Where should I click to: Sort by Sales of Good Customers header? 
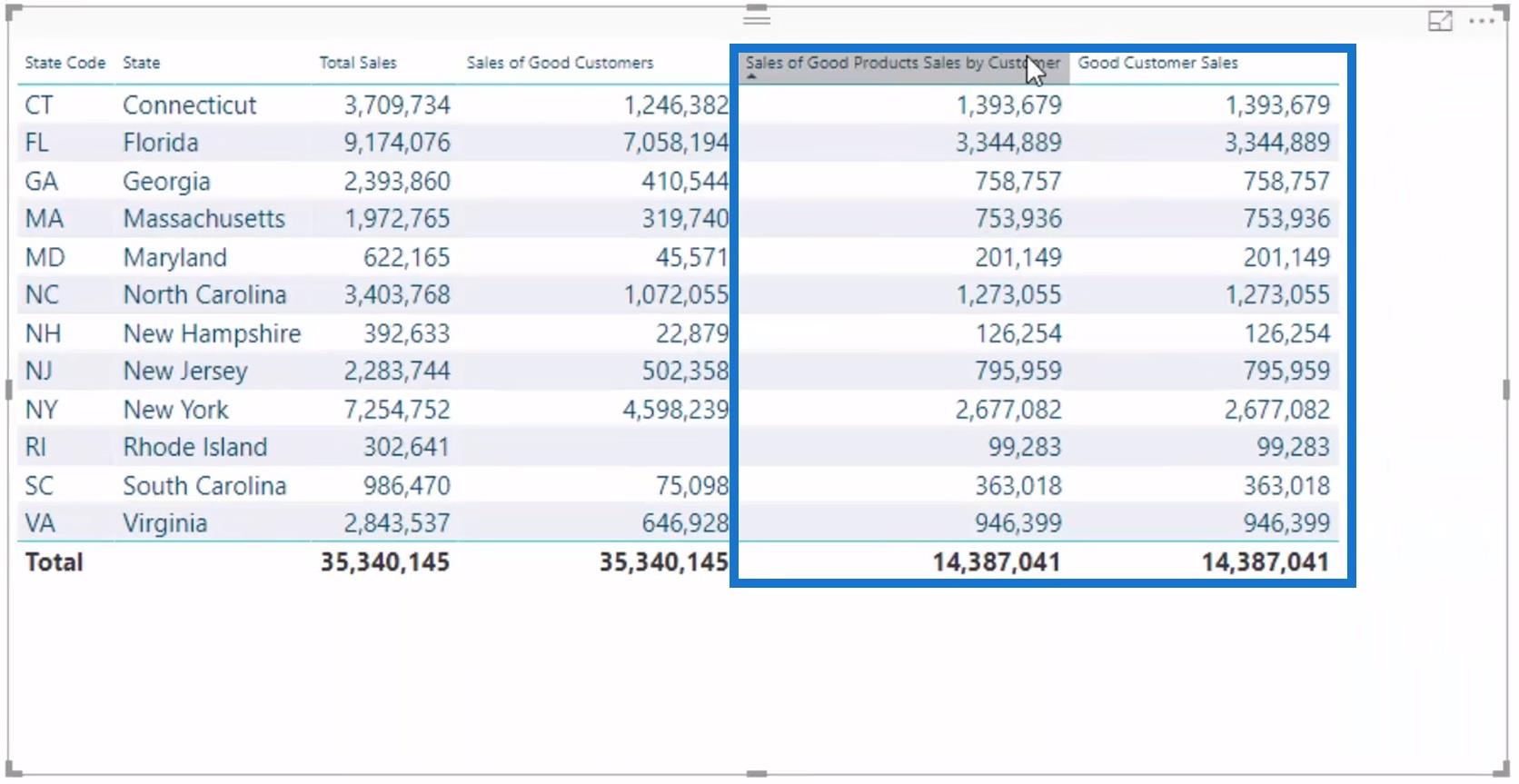[x=560, y=63]
